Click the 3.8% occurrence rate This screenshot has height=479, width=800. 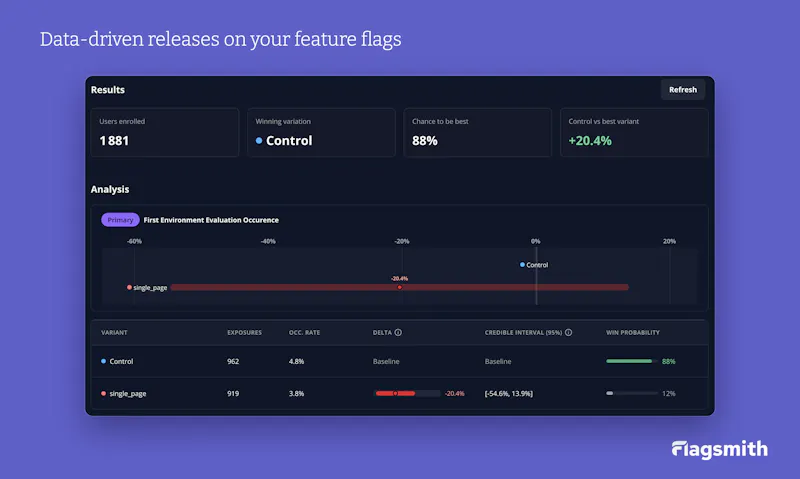pyautogui.click(x=296, y=393)
